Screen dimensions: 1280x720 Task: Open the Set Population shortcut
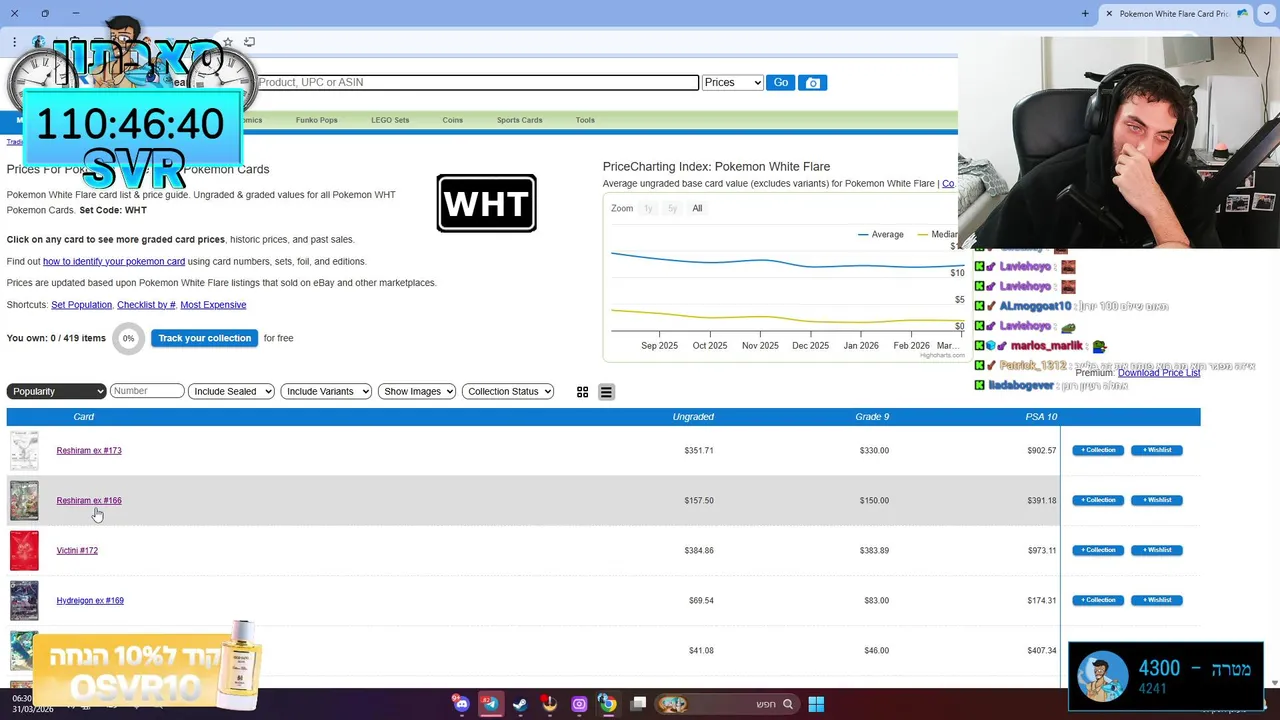click(81, 305)
